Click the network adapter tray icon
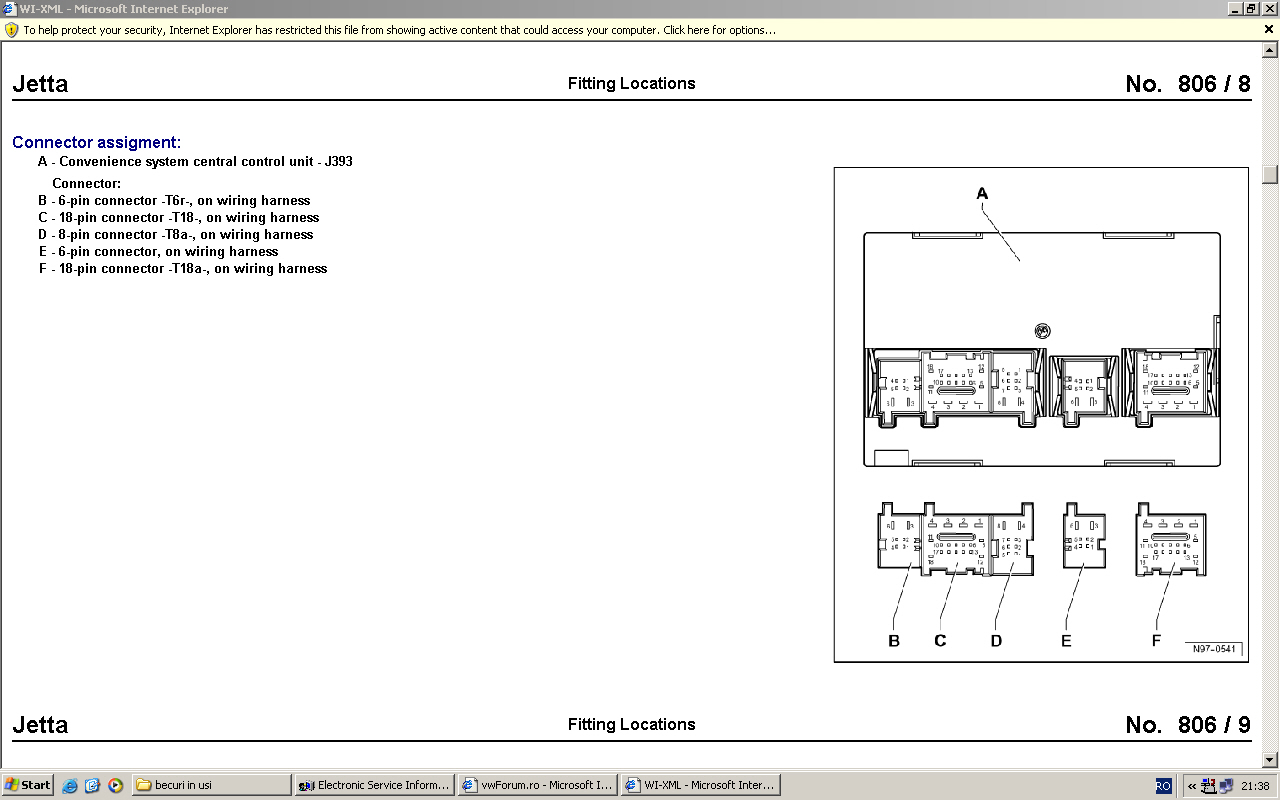 coord(1209,786)
